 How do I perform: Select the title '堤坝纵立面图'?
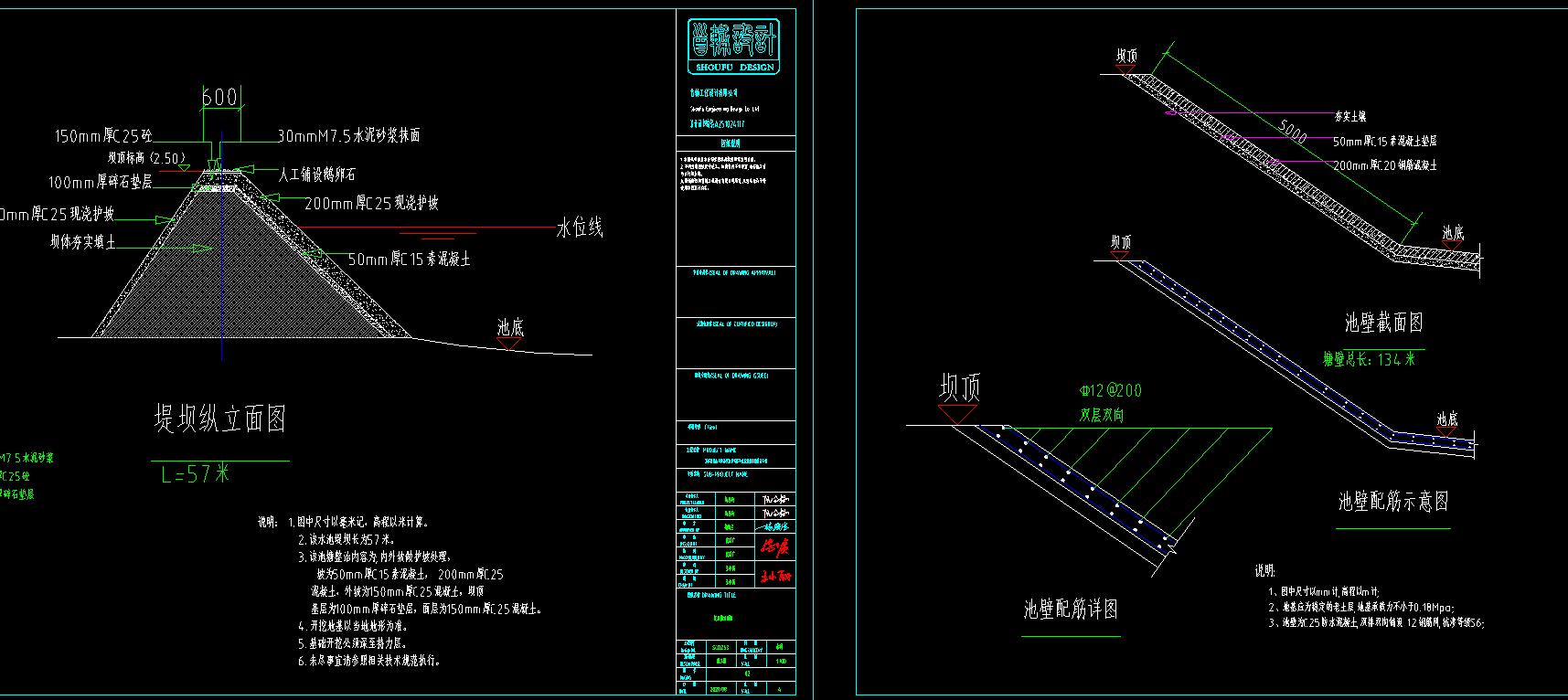[219, 419]
